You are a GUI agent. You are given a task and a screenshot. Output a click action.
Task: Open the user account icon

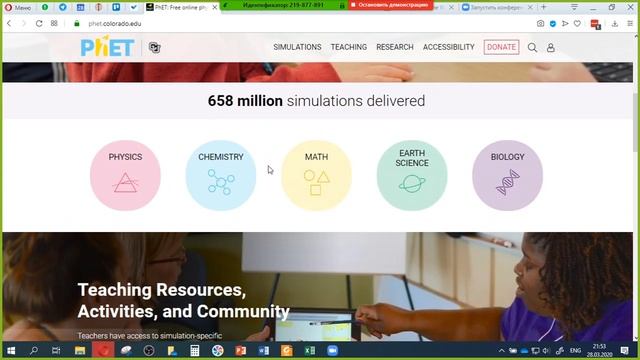click(551, 48)
